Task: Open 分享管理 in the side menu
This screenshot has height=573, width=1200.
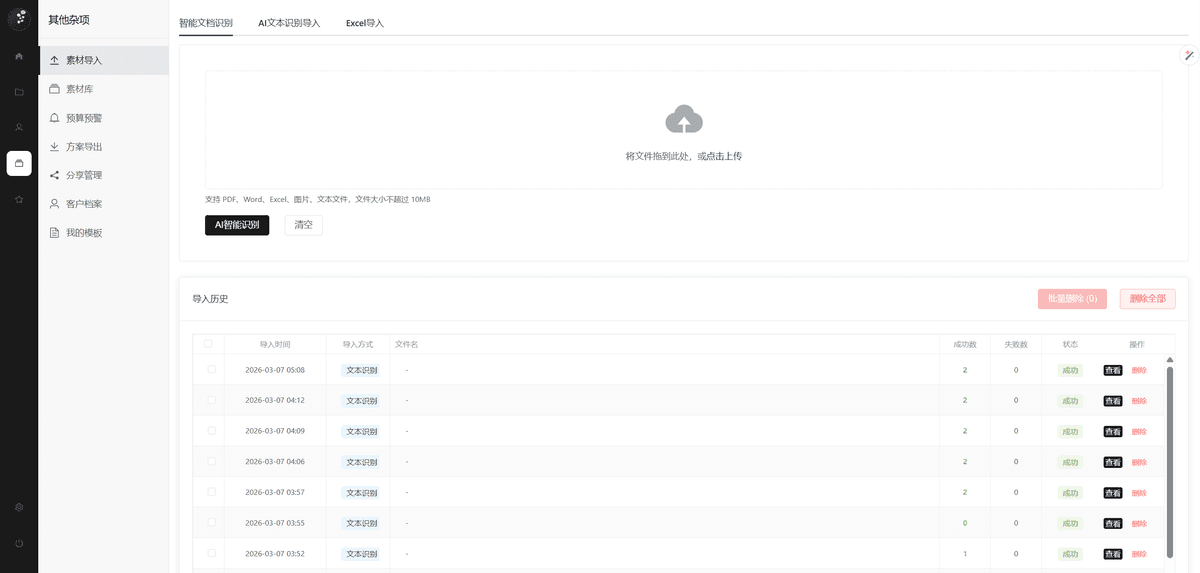Action: 84,175
